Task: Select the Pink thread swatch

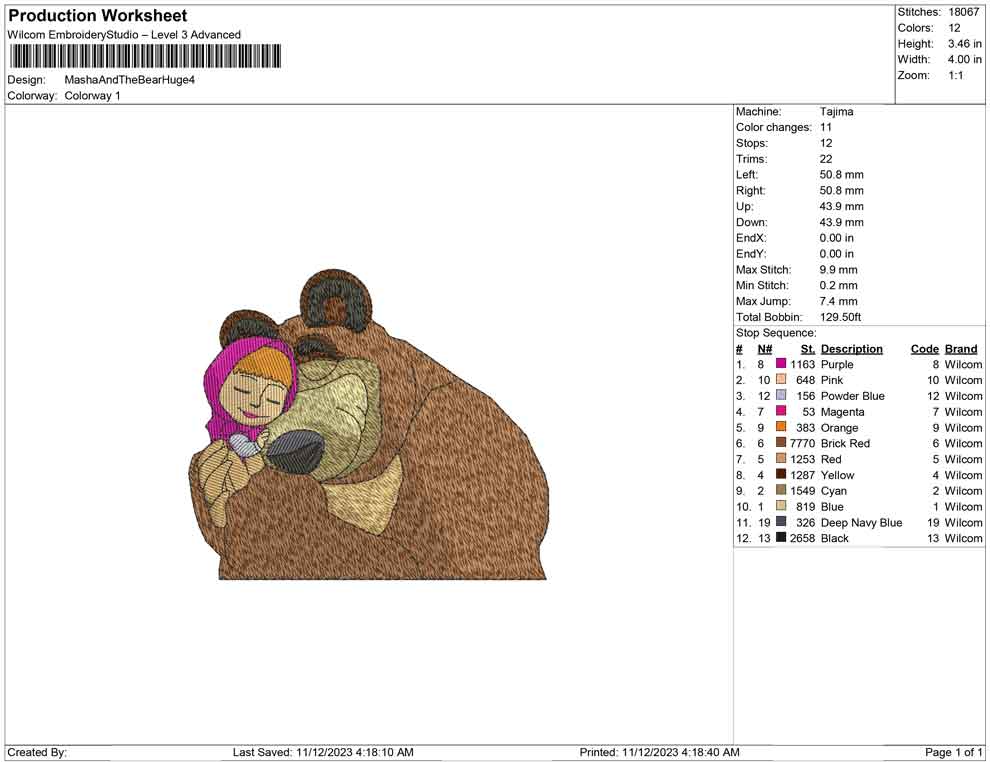Action: [781, 380]
